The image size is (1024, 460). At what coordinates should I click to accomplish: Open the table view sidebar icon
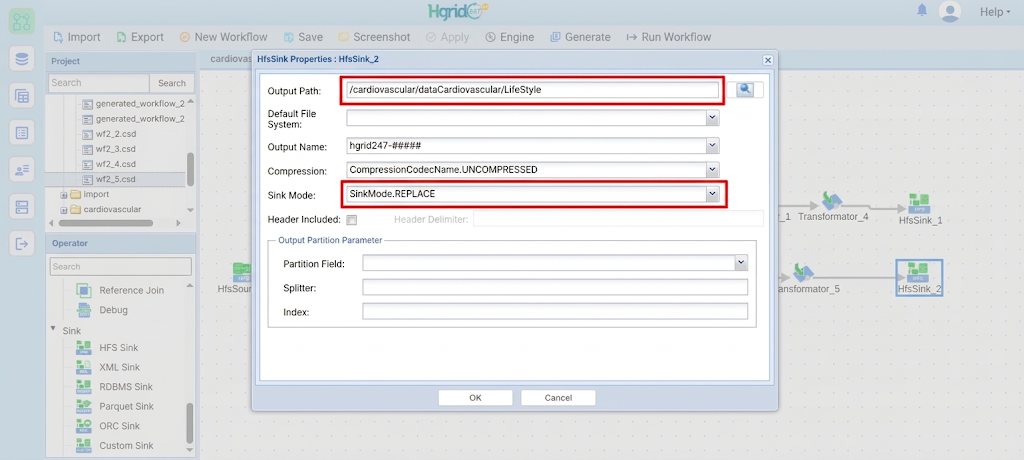point(22,96)
